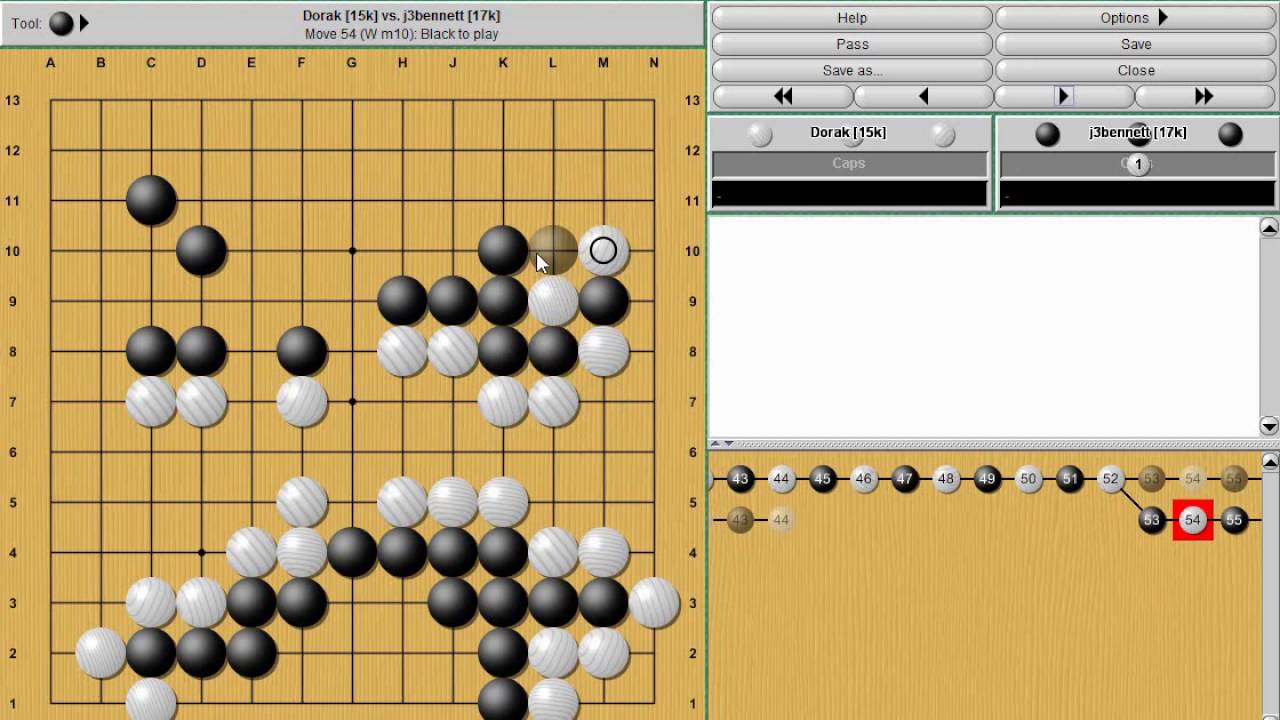1280x720 pixels.
Task: Select move 47 in the game tree
Action: [905, 479]
